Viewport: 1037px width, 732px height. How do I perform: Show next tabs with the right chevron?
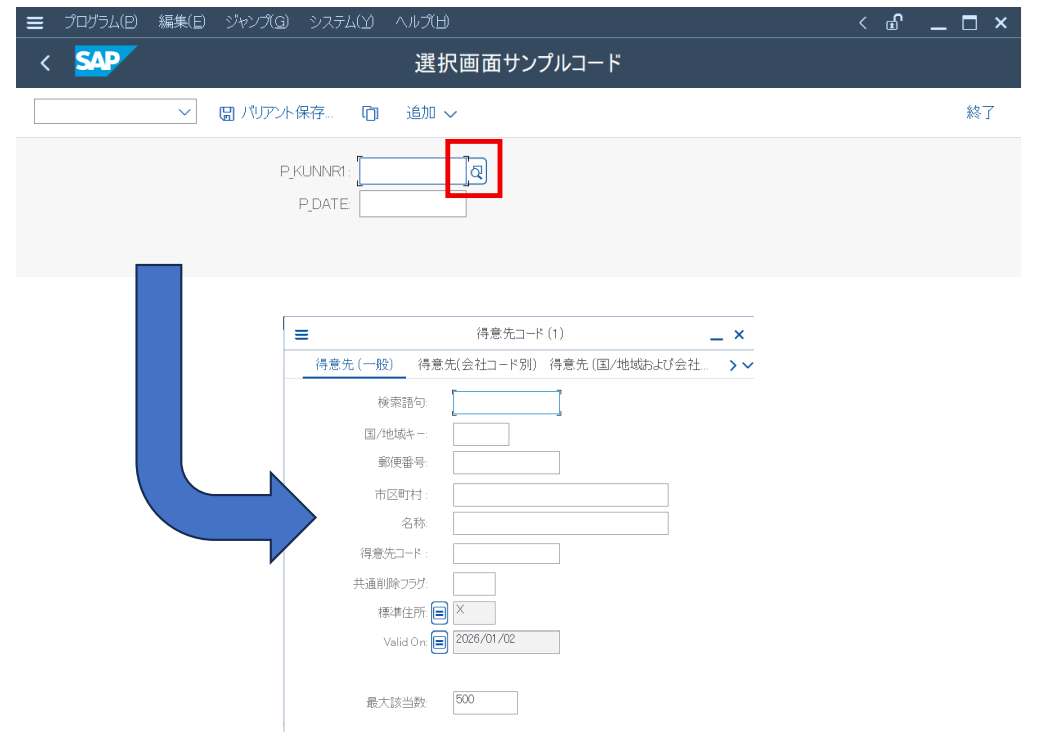click(x=732, y=365)
